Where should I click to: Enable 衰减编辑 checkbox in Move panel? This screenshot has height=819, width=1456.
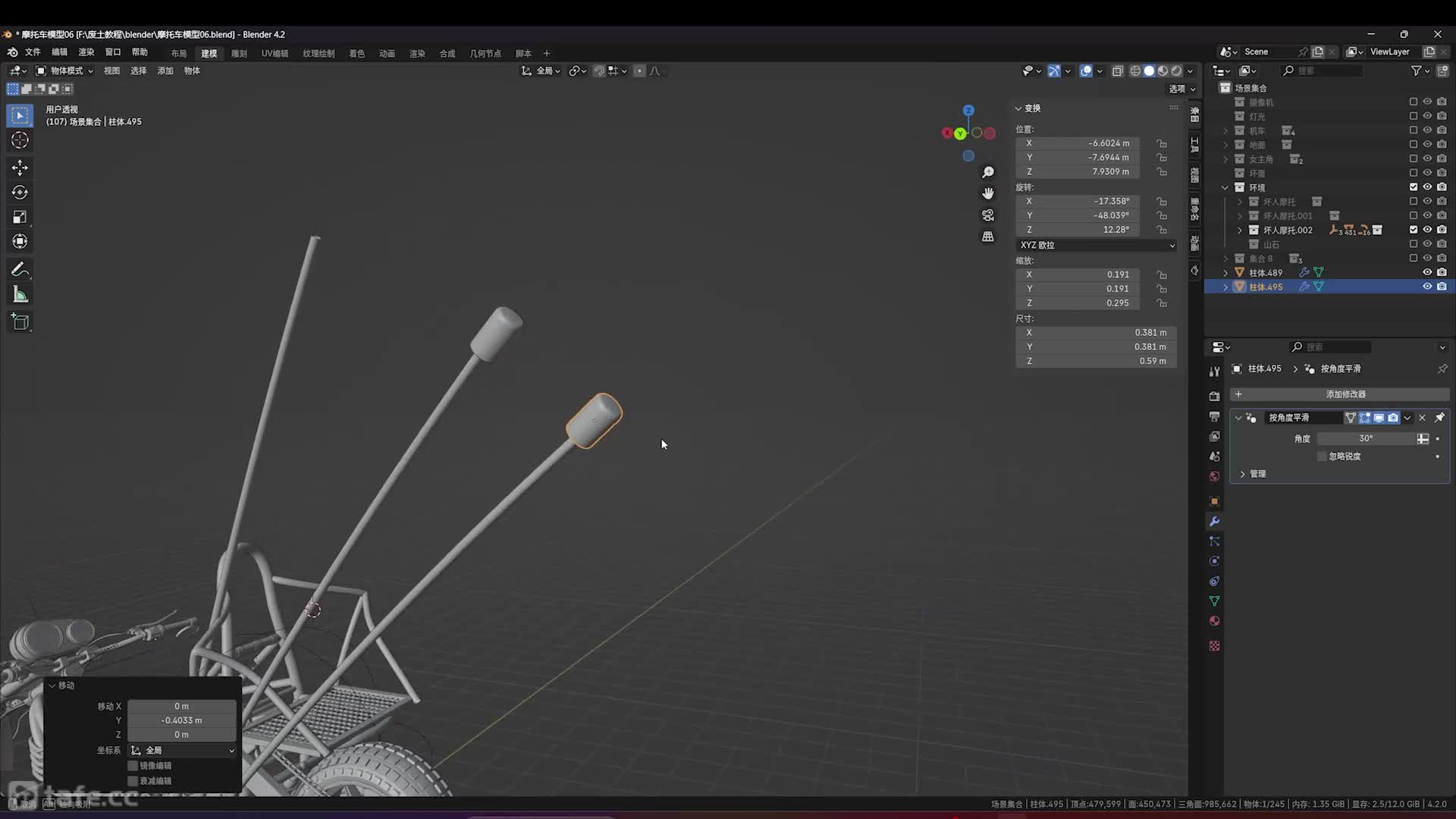133,781
